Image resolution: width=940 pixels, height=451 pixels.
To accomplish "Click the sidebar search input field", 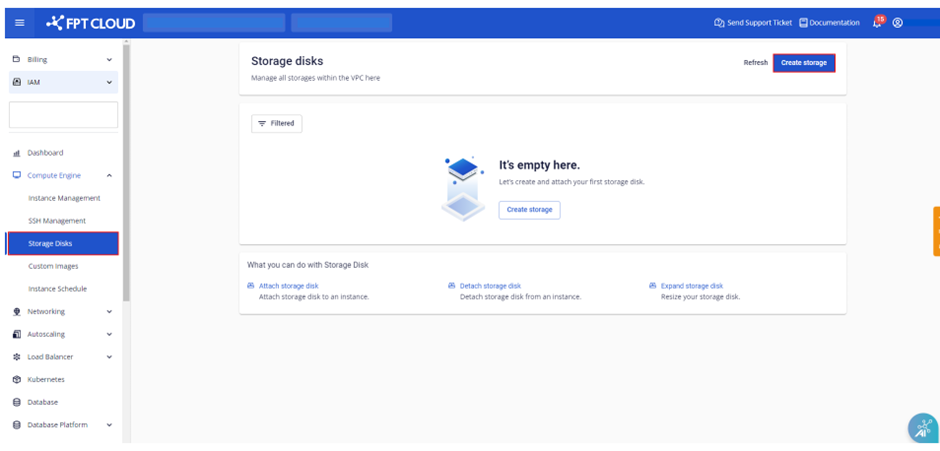I will [x=63, y=115].
